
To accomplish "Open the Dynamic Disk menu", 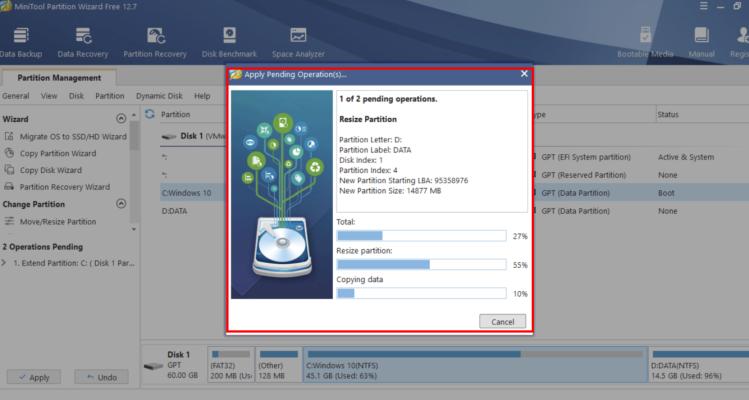I will pyautogui.click(x=159, y=96).
